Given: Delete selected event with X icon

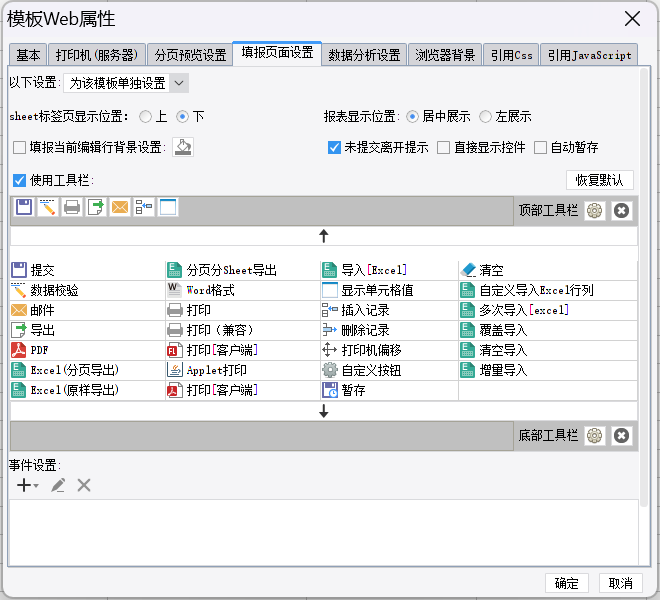Looking at the screenshot, I should (x=84, y=485).
